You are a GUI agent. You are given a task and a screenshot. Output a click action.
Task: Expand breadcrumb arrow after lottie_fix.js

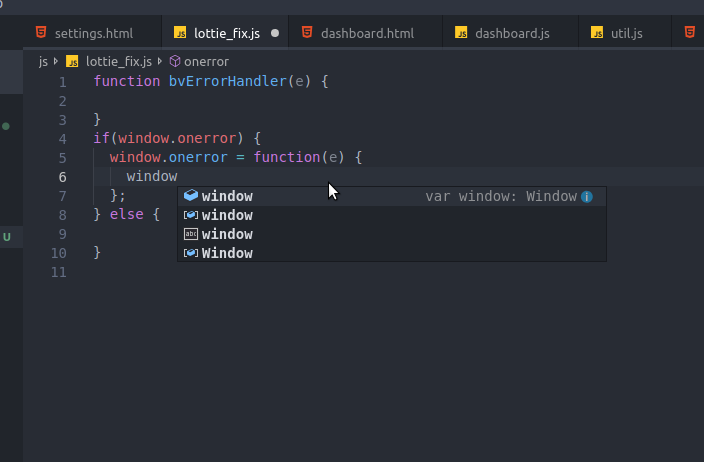[160, 61]
